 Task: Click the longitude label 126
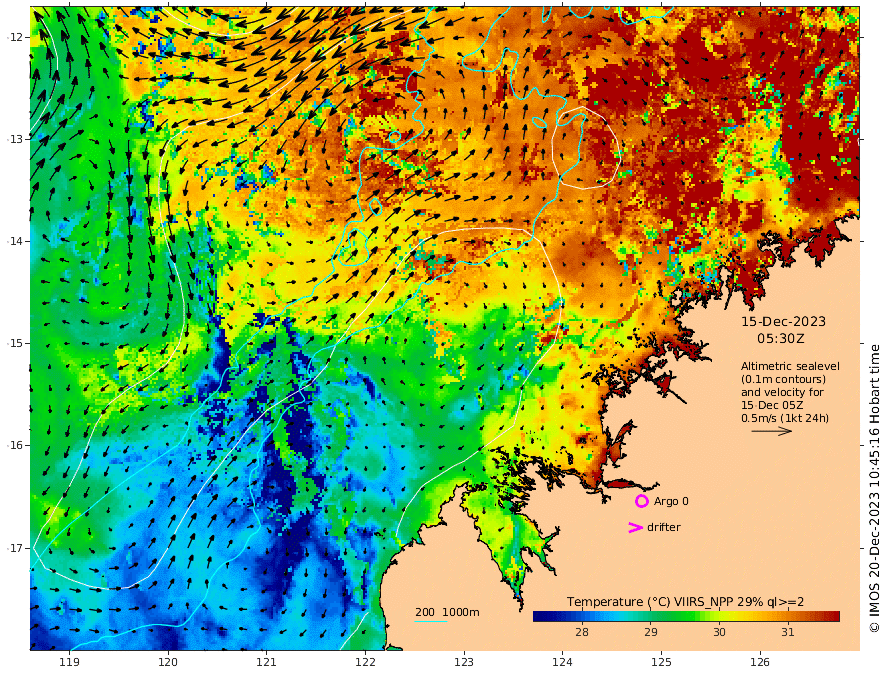[x=760, y=662]
